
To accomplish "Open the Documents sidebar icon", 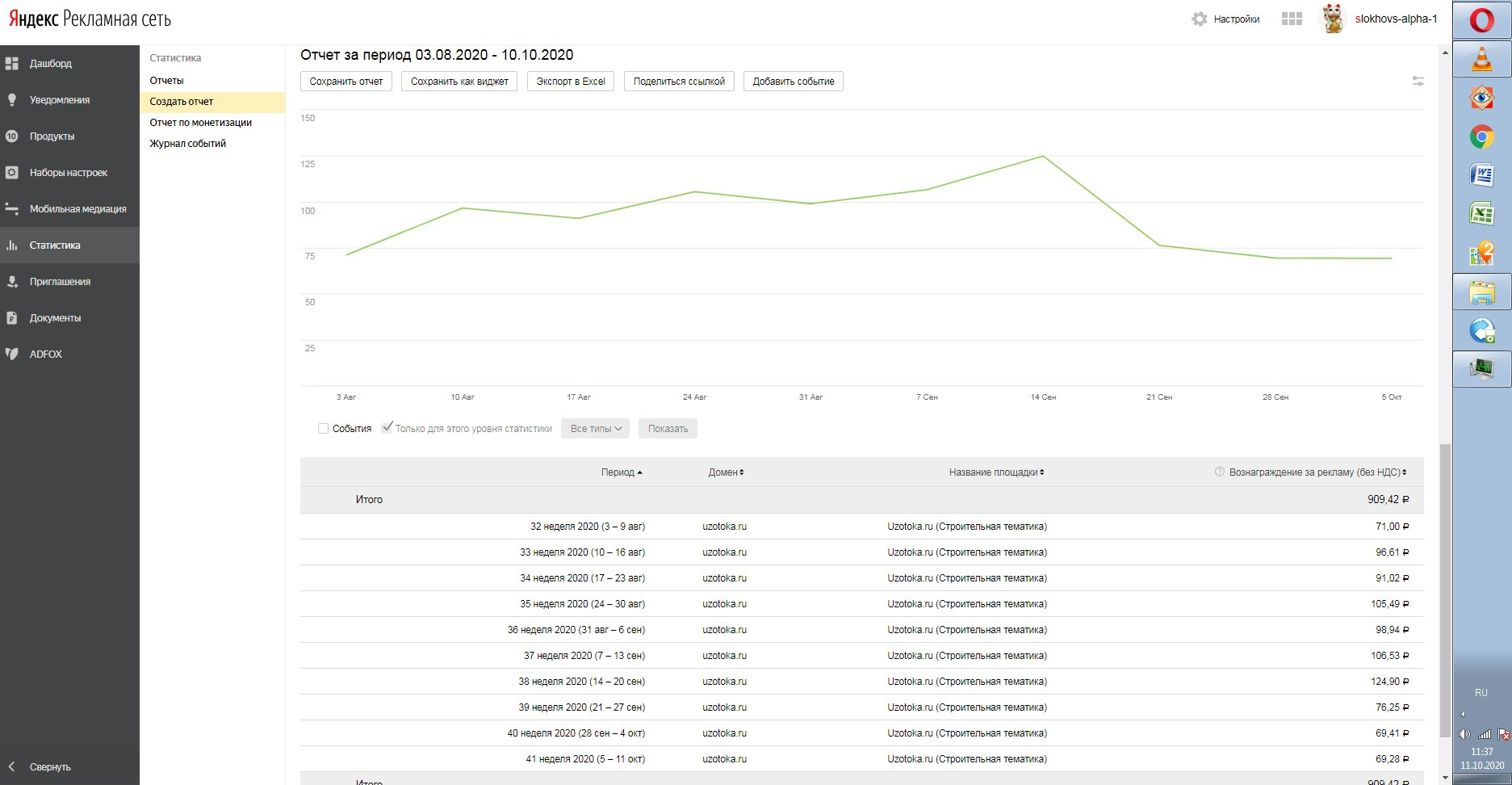I will (12, 317).
